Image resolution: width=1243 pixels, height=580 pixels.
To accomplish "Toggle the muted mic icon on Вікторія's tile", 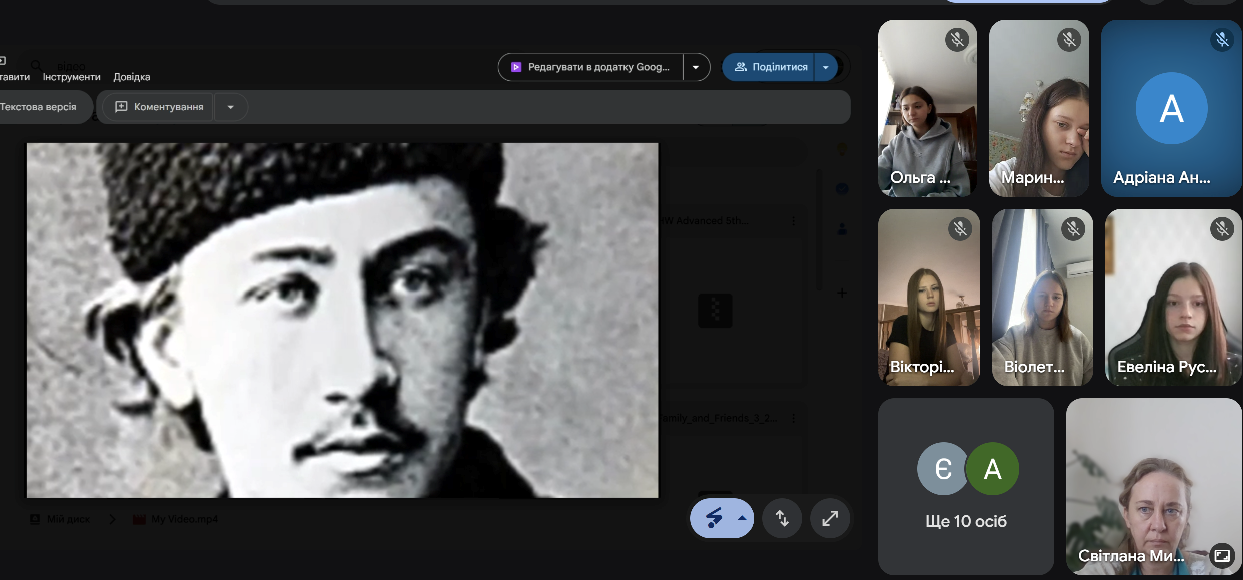I will point(960,229).
